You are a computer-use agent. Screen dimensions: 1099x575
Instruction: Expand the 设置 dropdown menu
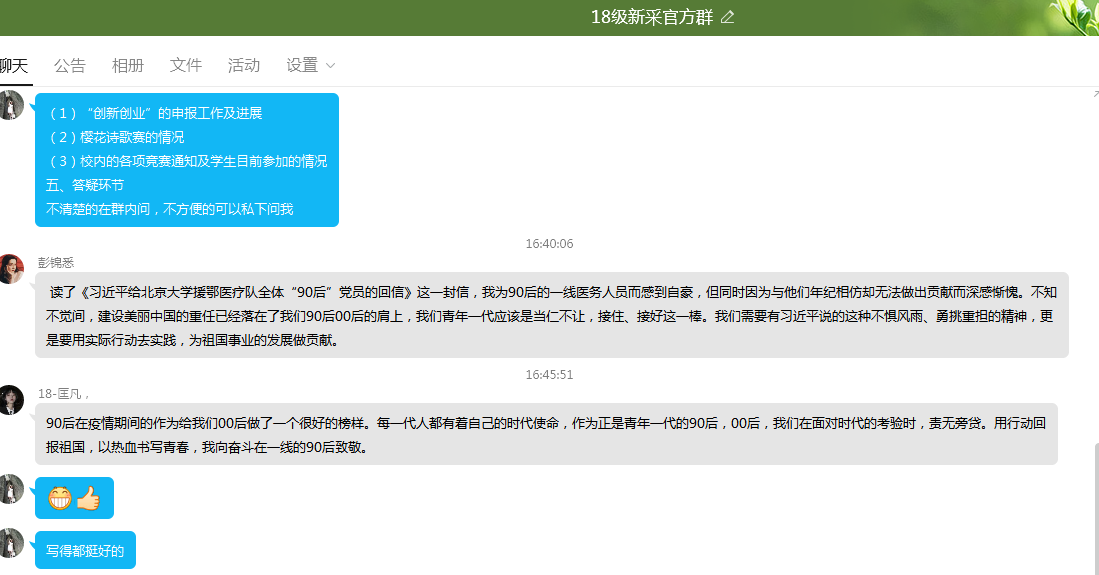click(x=311, y=65)
